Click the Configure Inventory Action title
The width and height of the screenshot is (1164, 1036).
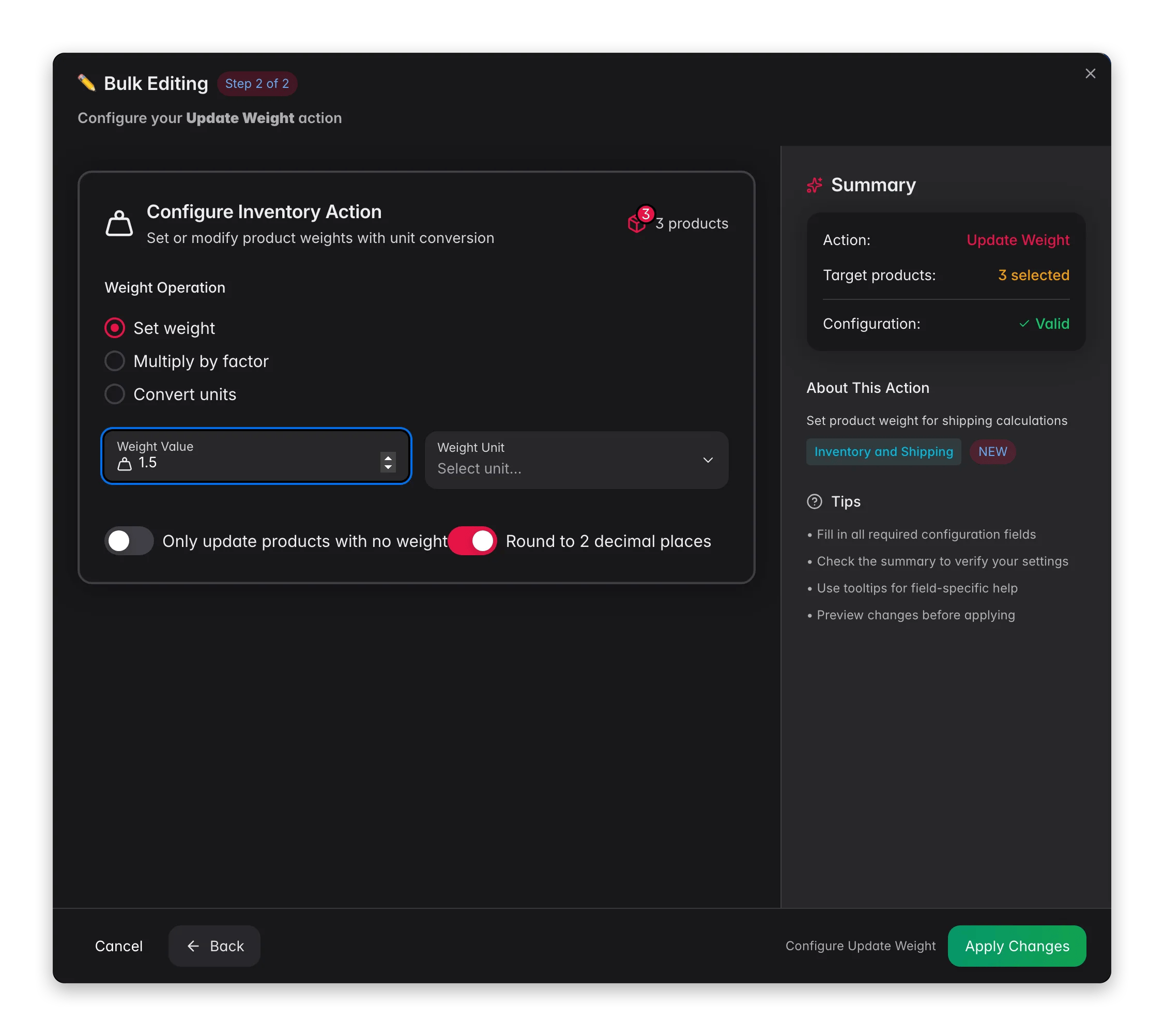click(264, 211)
